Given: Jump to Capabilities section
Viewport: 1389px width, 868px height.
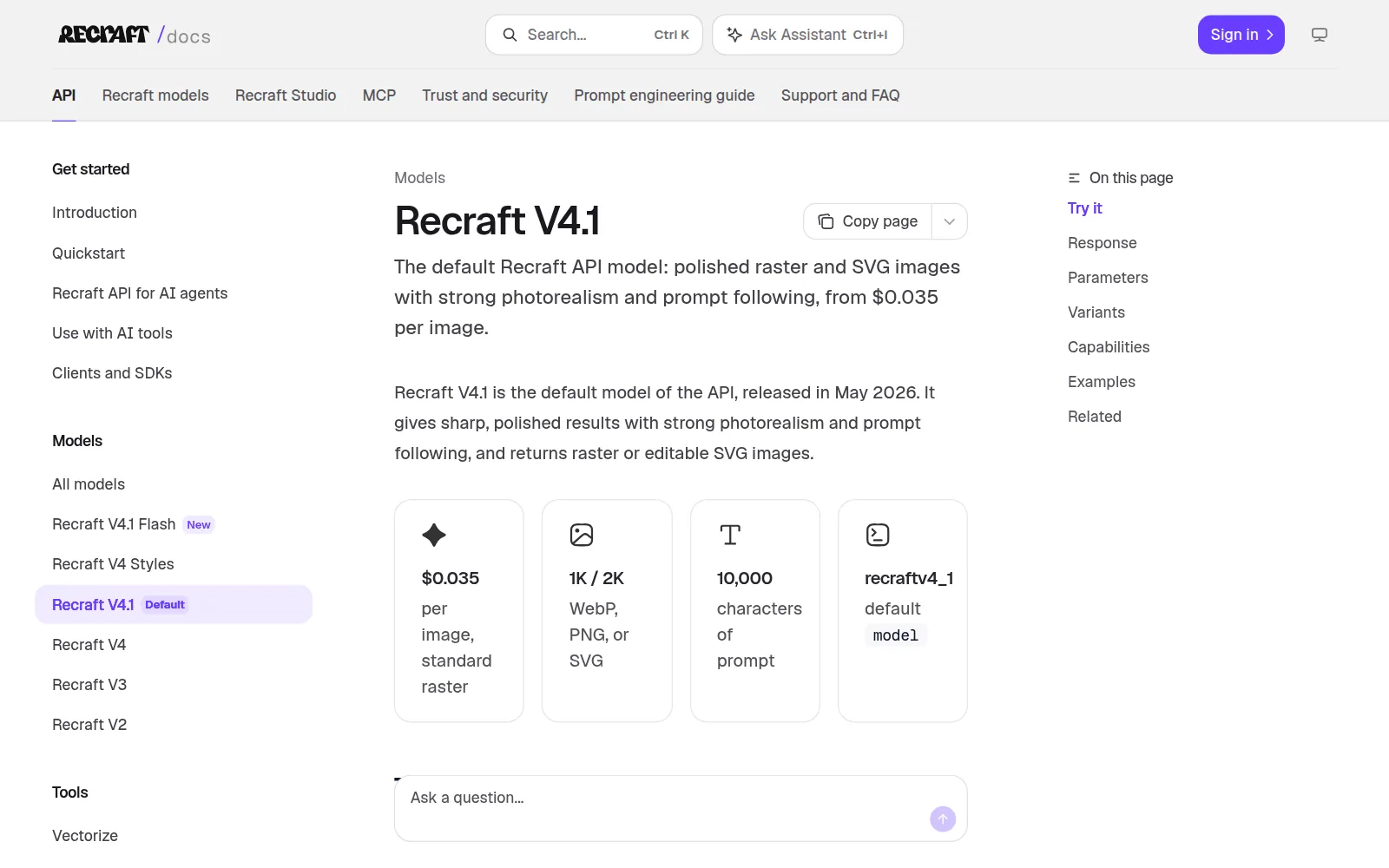Looking at the screenshot, I should coord(1109,347).
